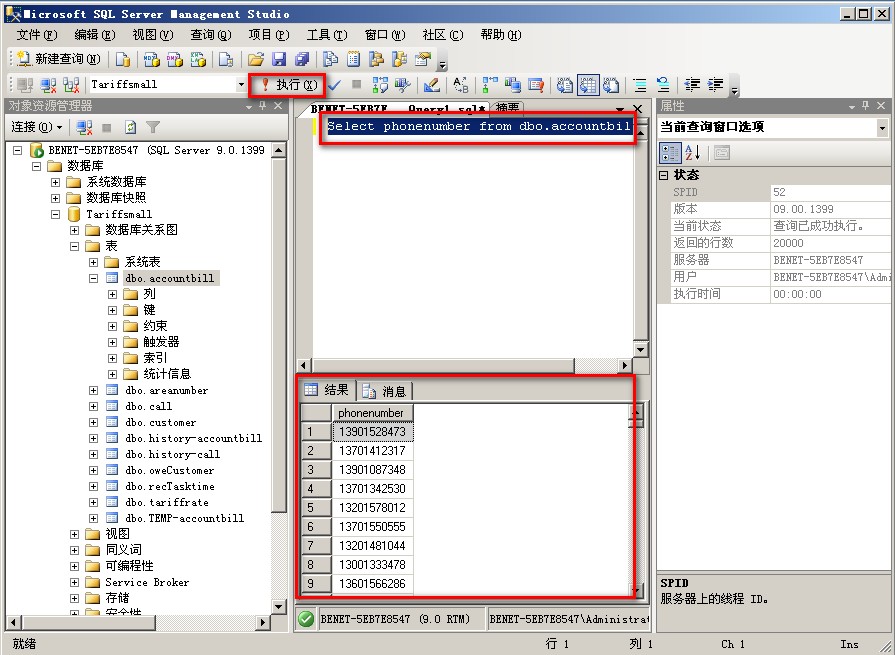The height and width of the screenshot is (655, 895).
Task: Toggle SQLCMD Mode
Action: [535, 85]
